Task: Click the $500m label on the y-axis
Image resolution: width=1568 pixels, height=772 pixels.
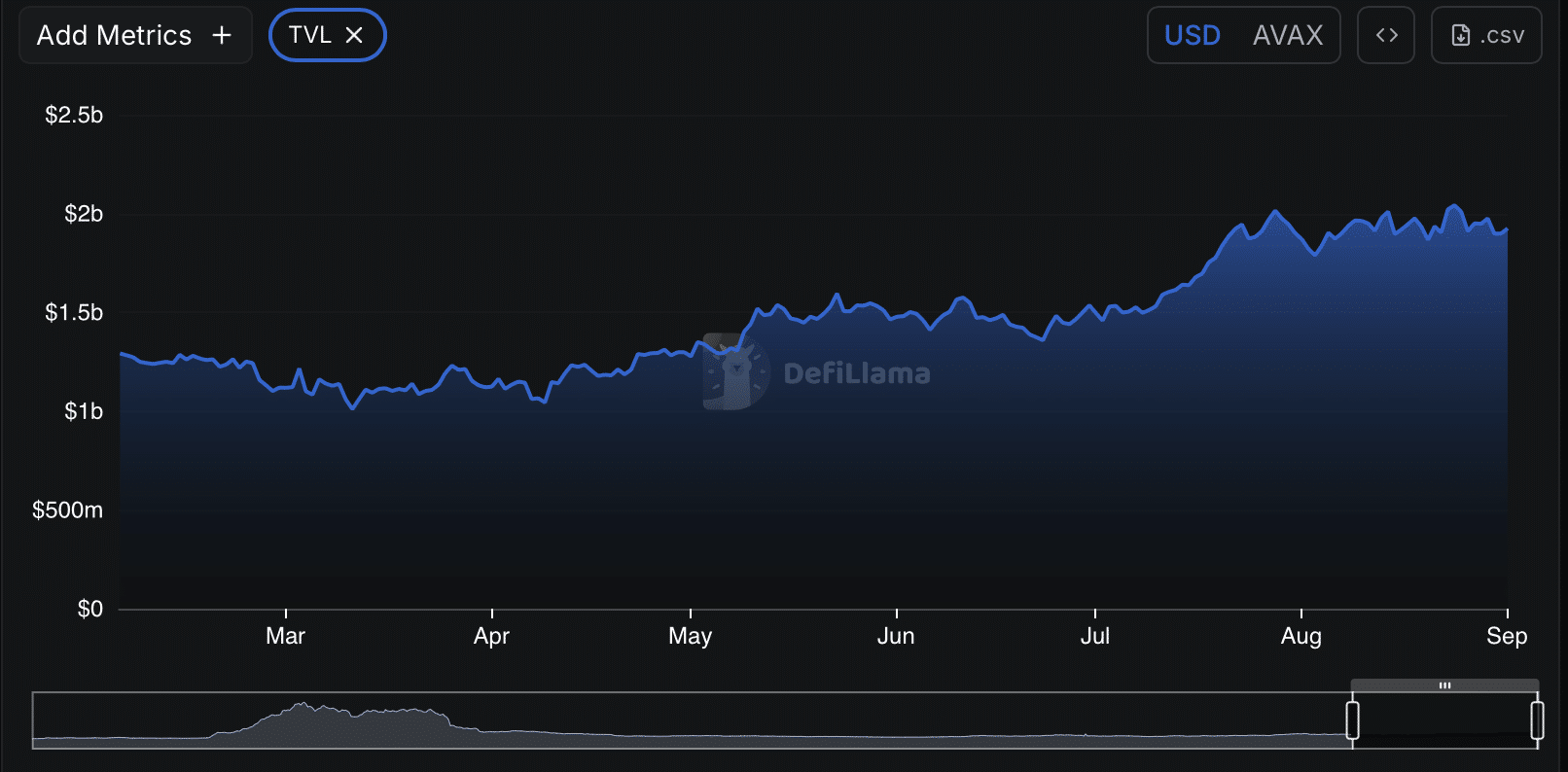Action: (x=67, y=509)
